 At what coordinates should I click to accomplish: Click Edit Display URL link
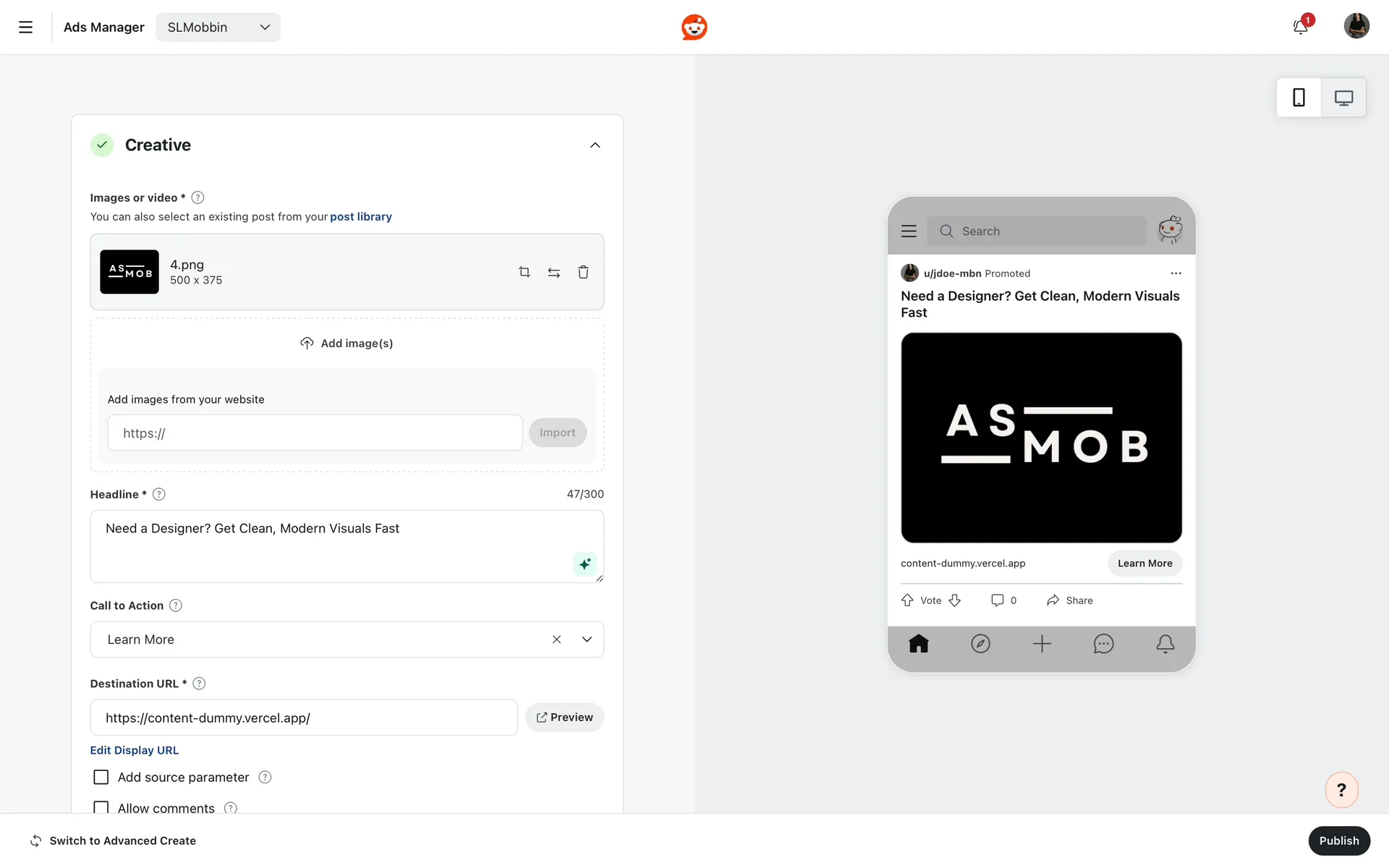[134, 750]
